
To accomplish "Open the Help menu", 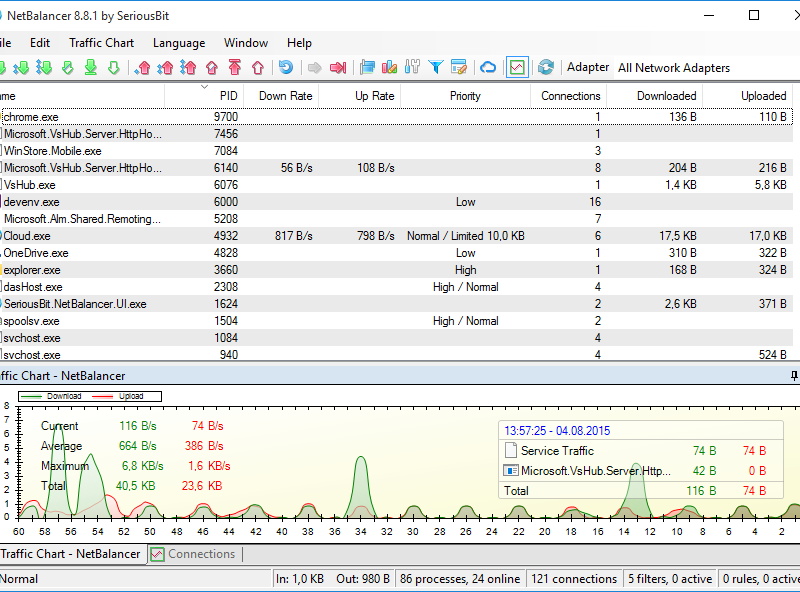I will point(299,43).
